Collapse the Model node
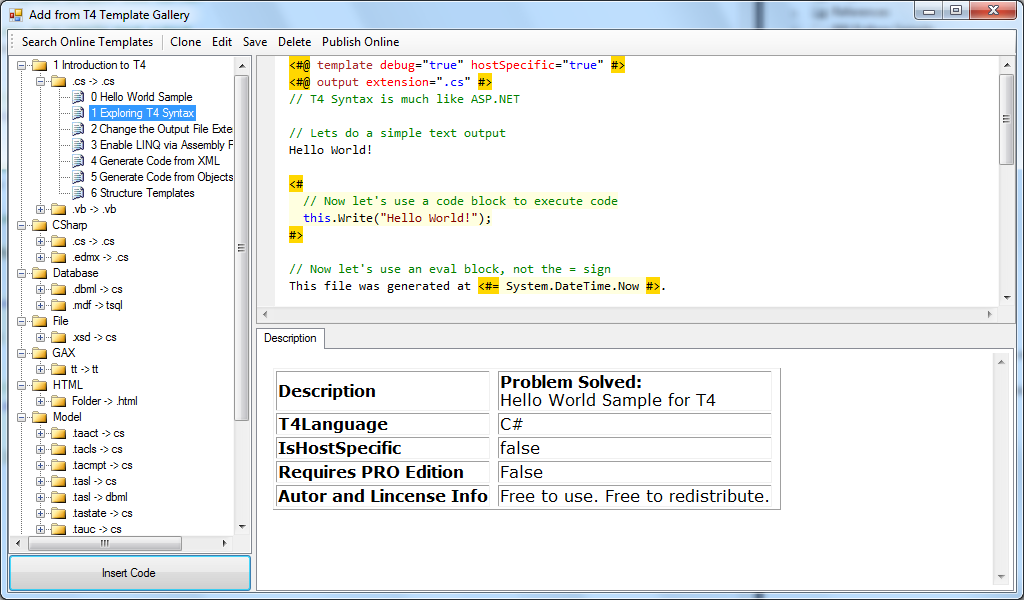1024x600 pixels. [22, 417]
